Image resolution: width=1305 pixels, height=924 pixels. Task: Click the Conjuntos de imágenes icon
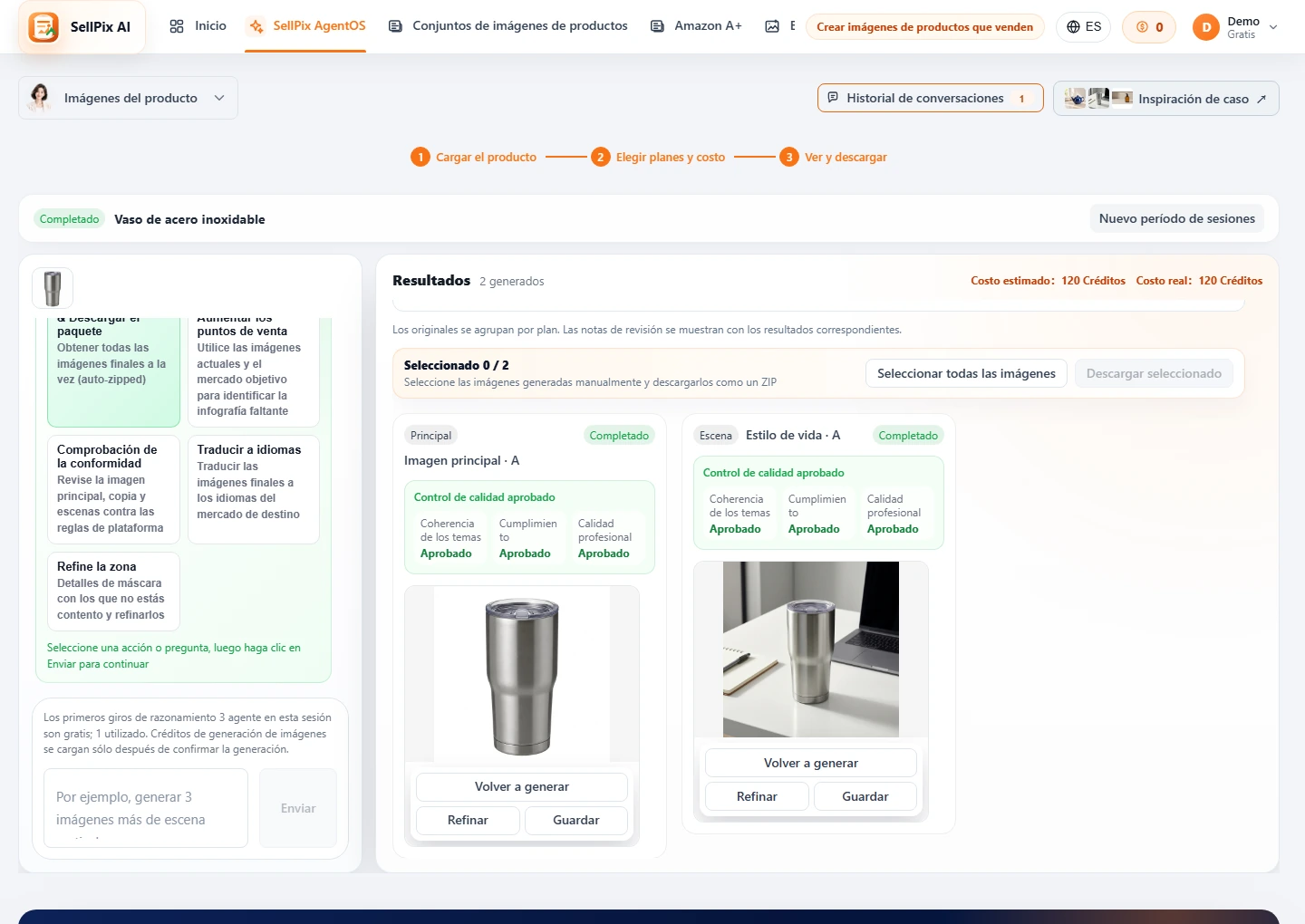(395, 26)
